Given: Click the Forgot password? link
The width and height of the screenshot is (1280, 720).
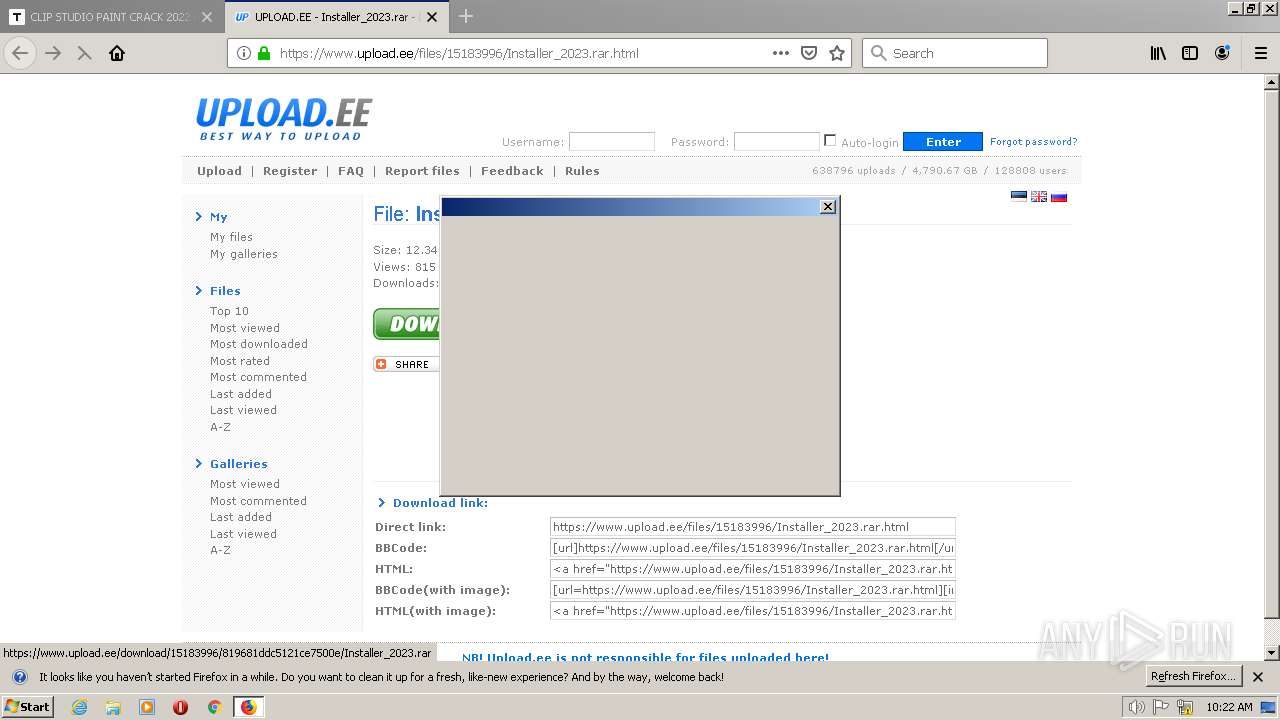Looking at the screenshot, I should coord(1033,142).
